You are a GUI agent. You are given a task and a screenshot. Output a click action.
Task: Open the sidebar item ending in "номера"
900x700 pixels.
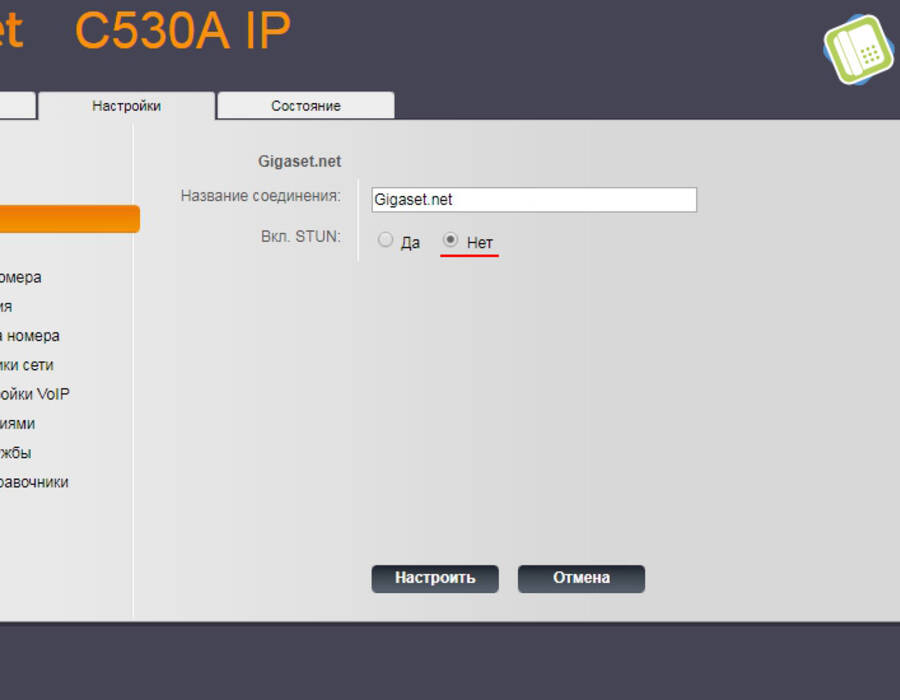click(29, 336)
